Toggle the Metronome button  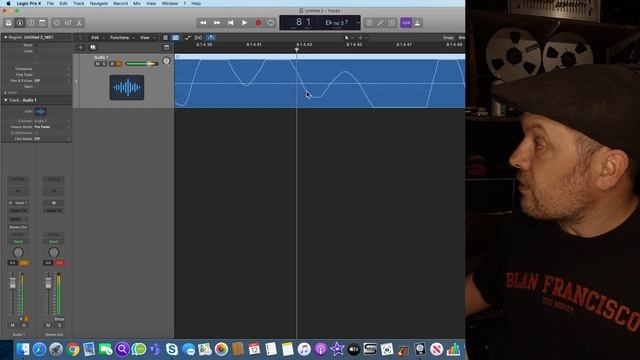pyautogui.click(x=418, y=23)
